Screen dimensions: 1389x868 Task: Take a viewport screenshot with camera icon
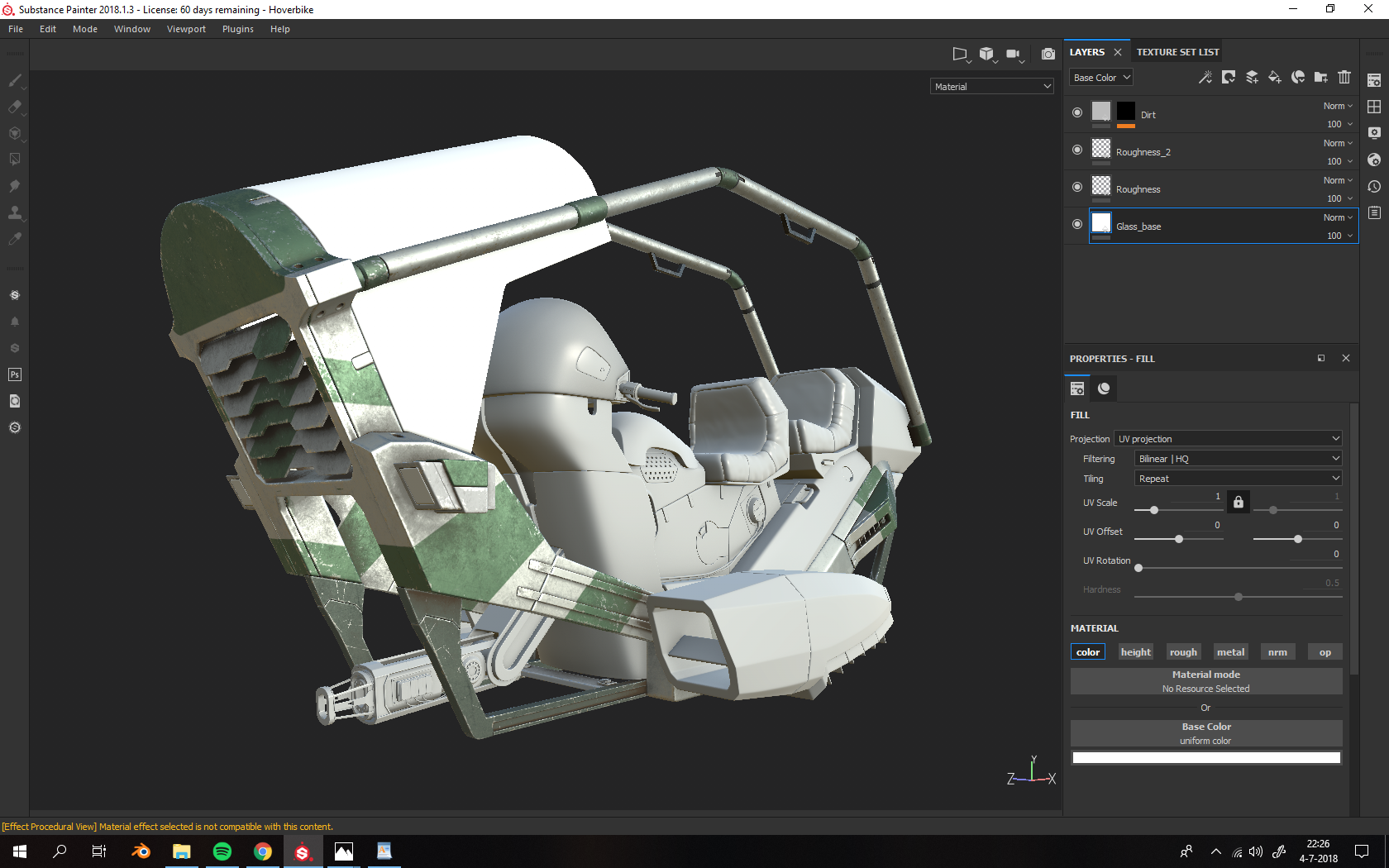point(1048,55)
